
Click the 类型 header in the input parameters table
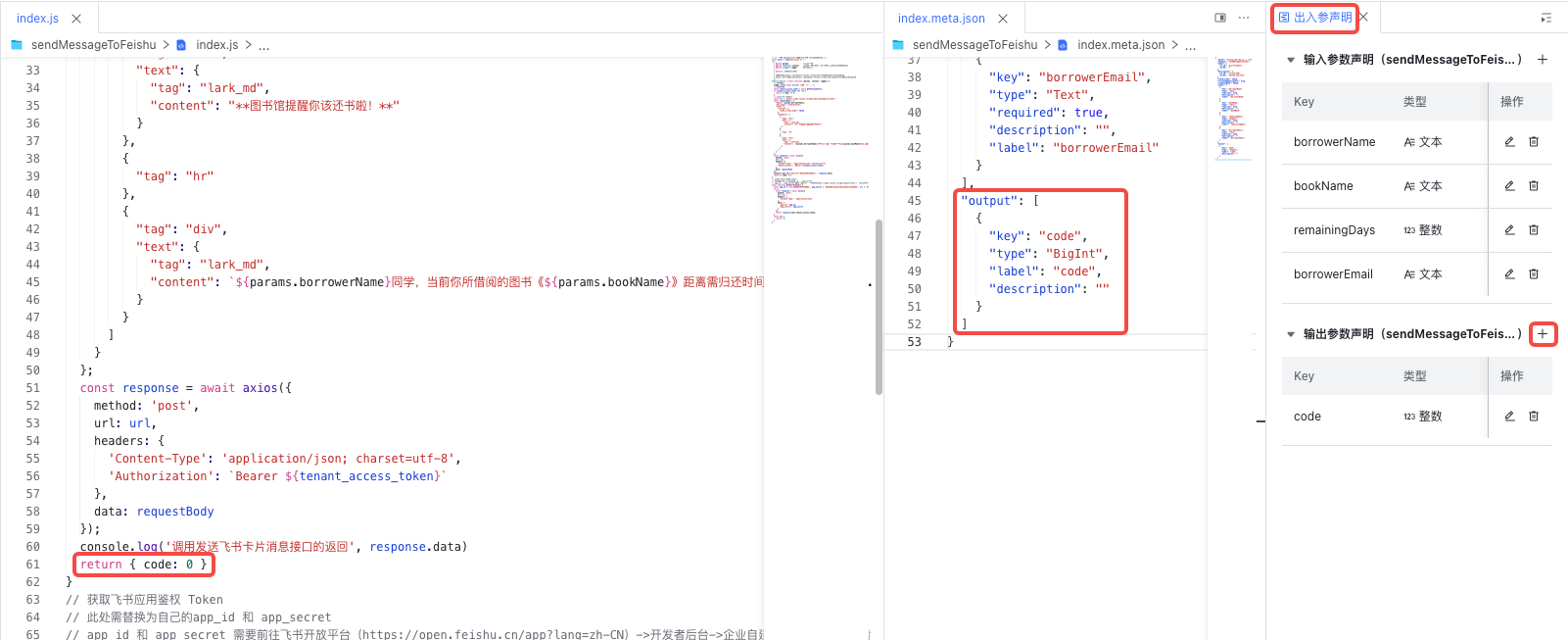1414,102
